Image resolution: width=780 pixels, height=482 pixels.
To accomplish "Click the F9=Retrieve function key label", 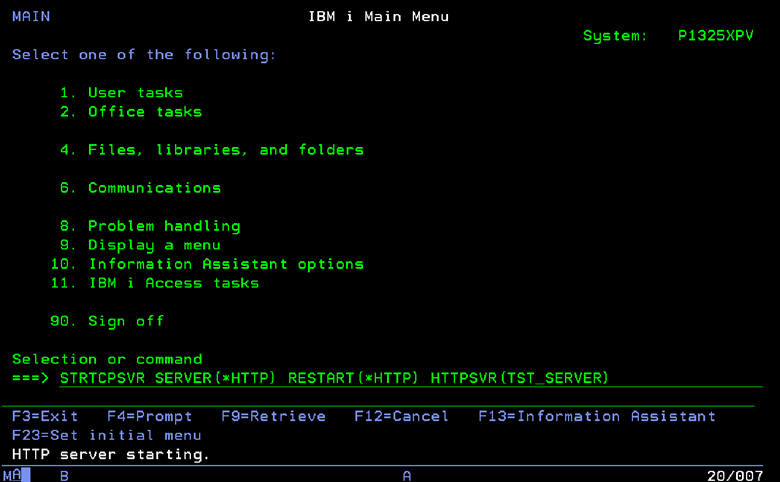I will [274, 416].
